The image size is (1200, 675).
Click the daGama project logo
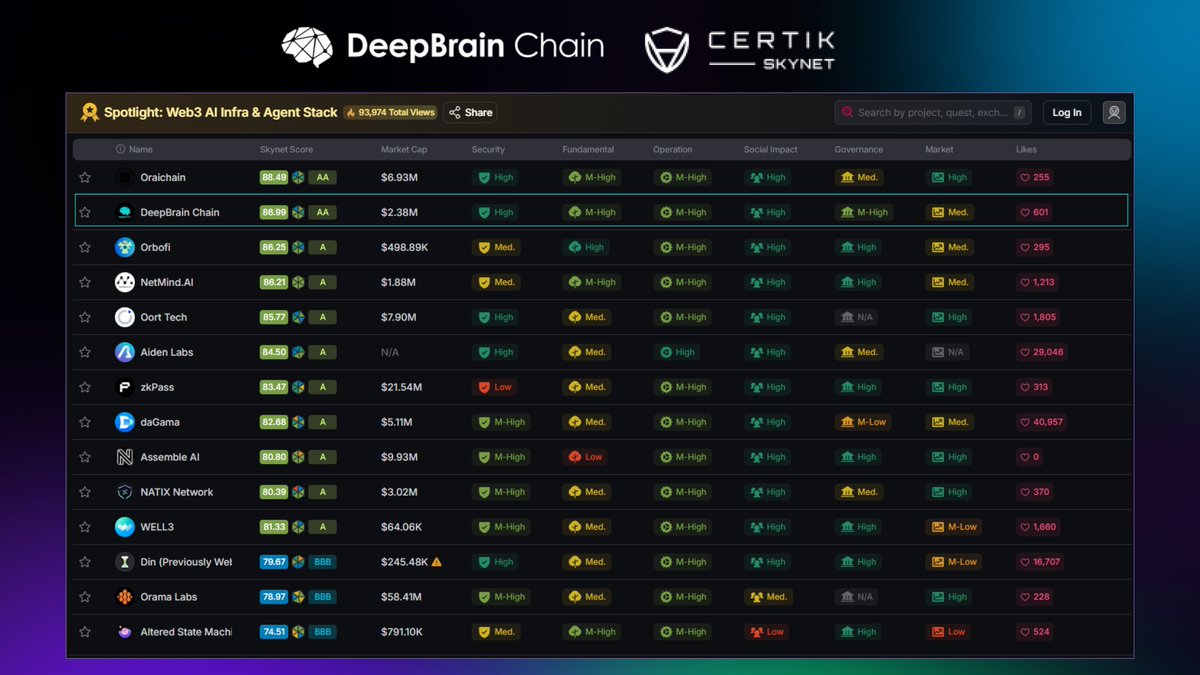124,422
